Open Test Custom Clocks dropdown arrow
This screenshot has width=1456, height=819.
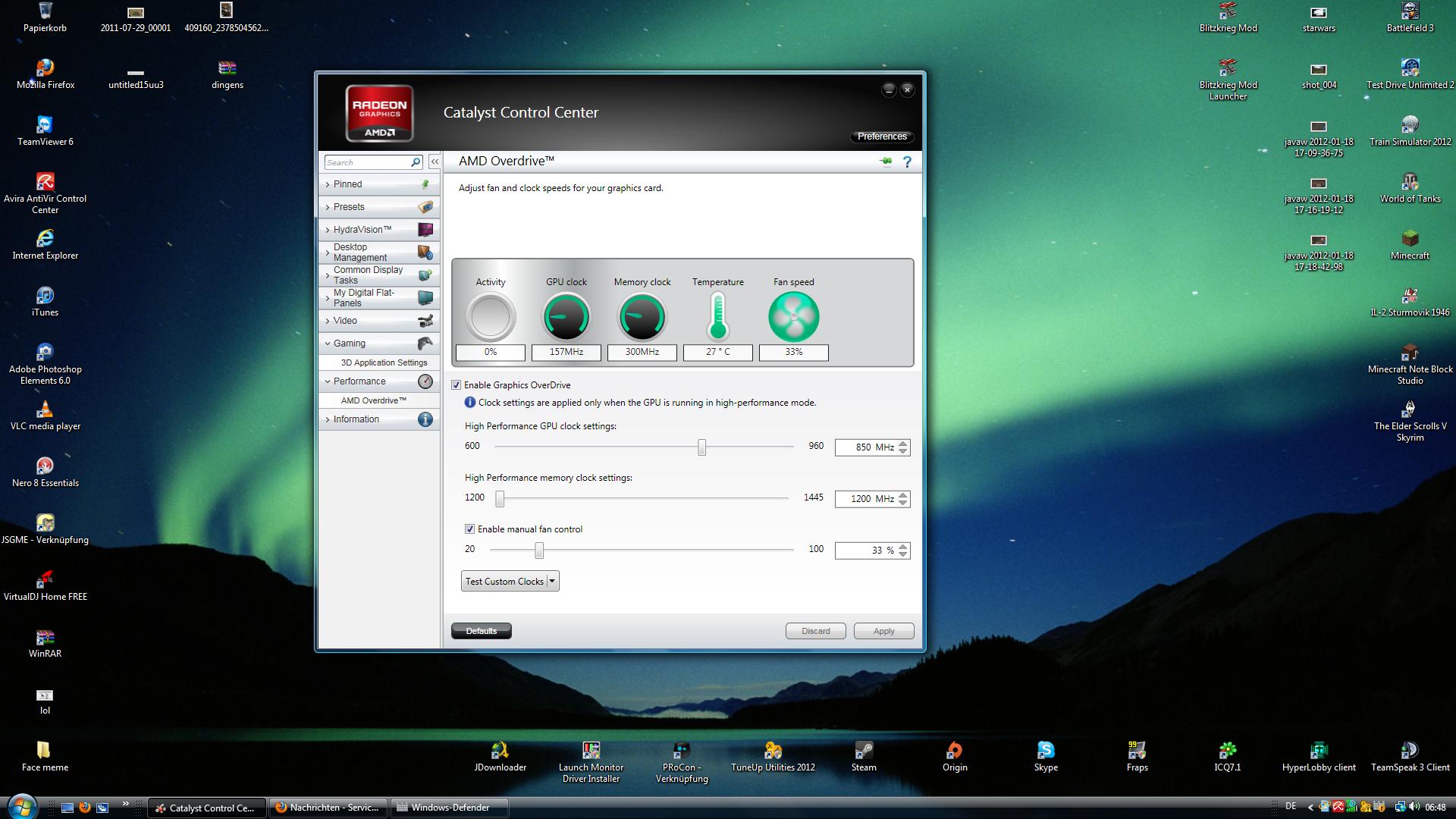552,582
